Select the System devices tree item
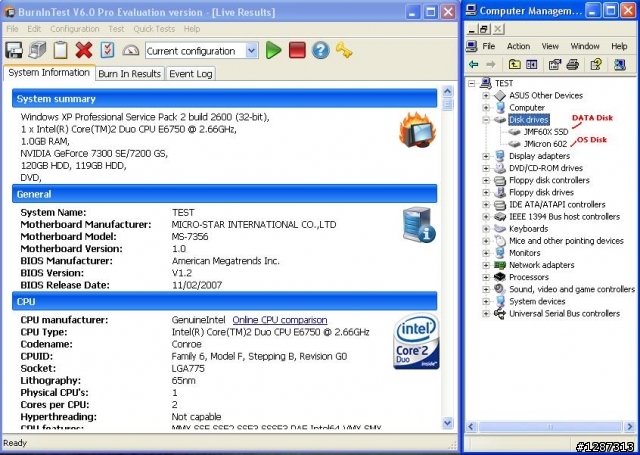 point(537,302)
